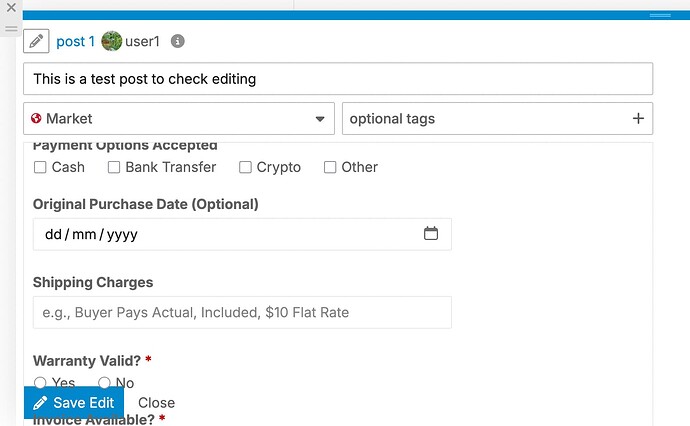The image size is (690, 426).
Task: Click the pencil edit icon beside post 1
Action: tap(36, 41)
